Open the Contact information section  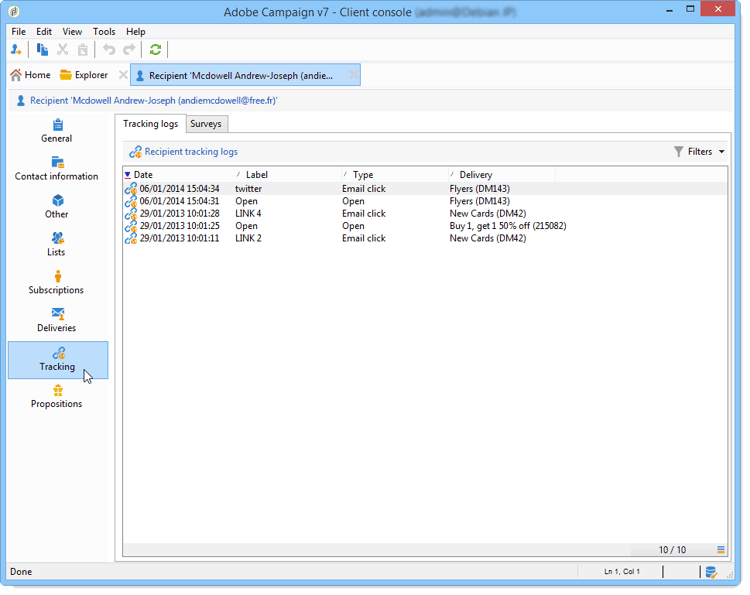tap(57, 169)
